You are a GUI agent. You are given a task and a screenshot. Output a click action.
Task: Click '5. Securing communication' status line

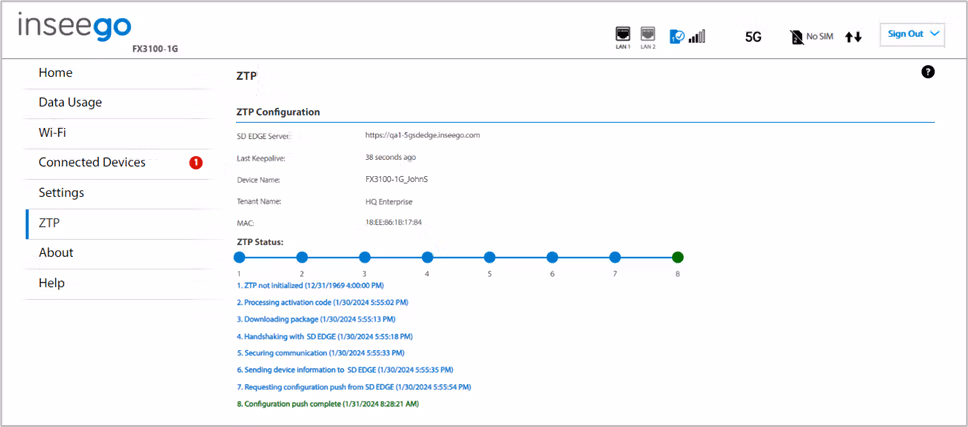(x=320, y=354)
